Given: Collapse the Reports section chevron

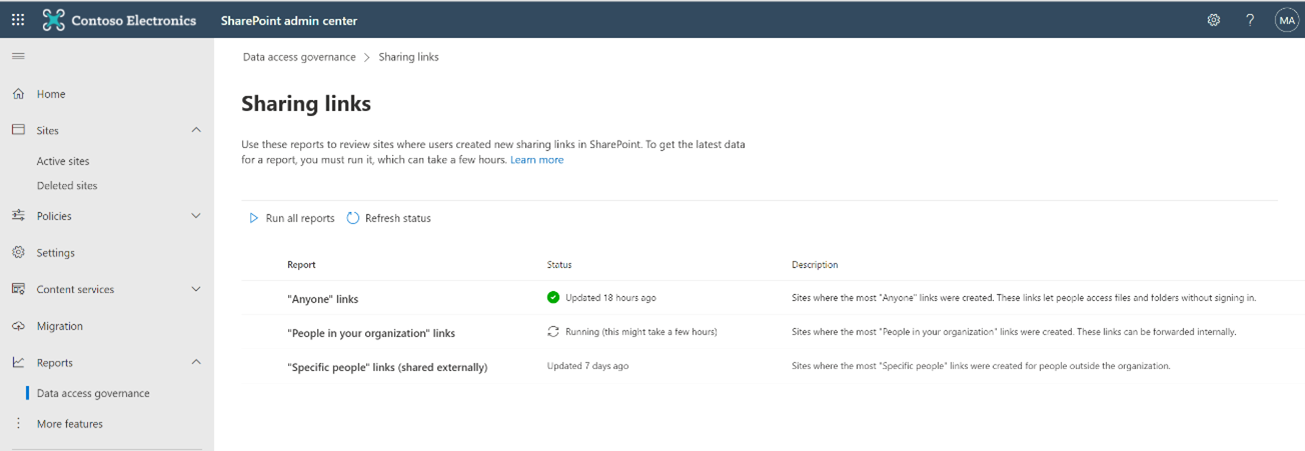Looking at the screenshot, I should [196, 362].
